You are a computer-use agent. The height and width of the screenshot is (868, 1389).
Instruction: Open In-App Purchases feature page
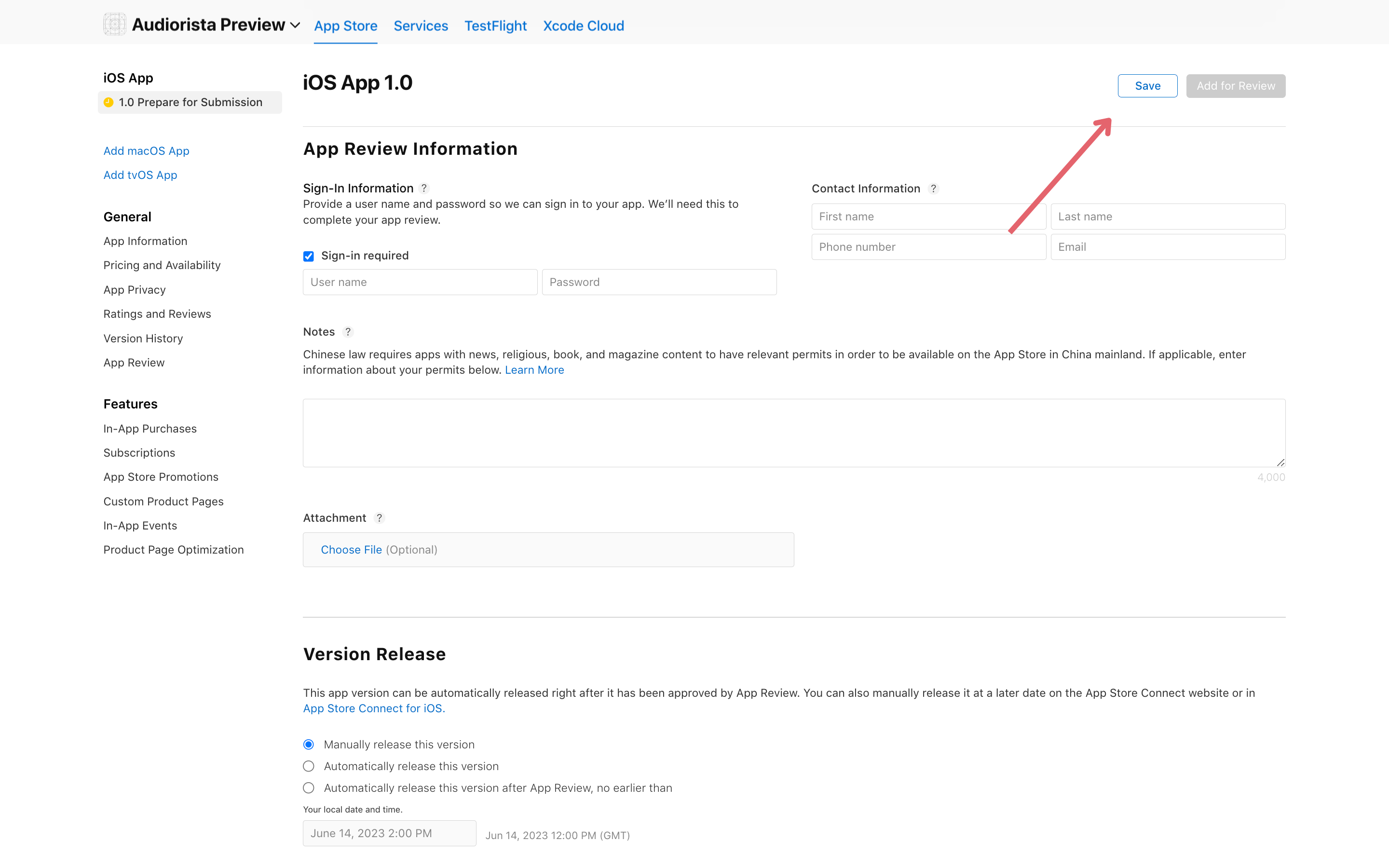click(150, 429)
